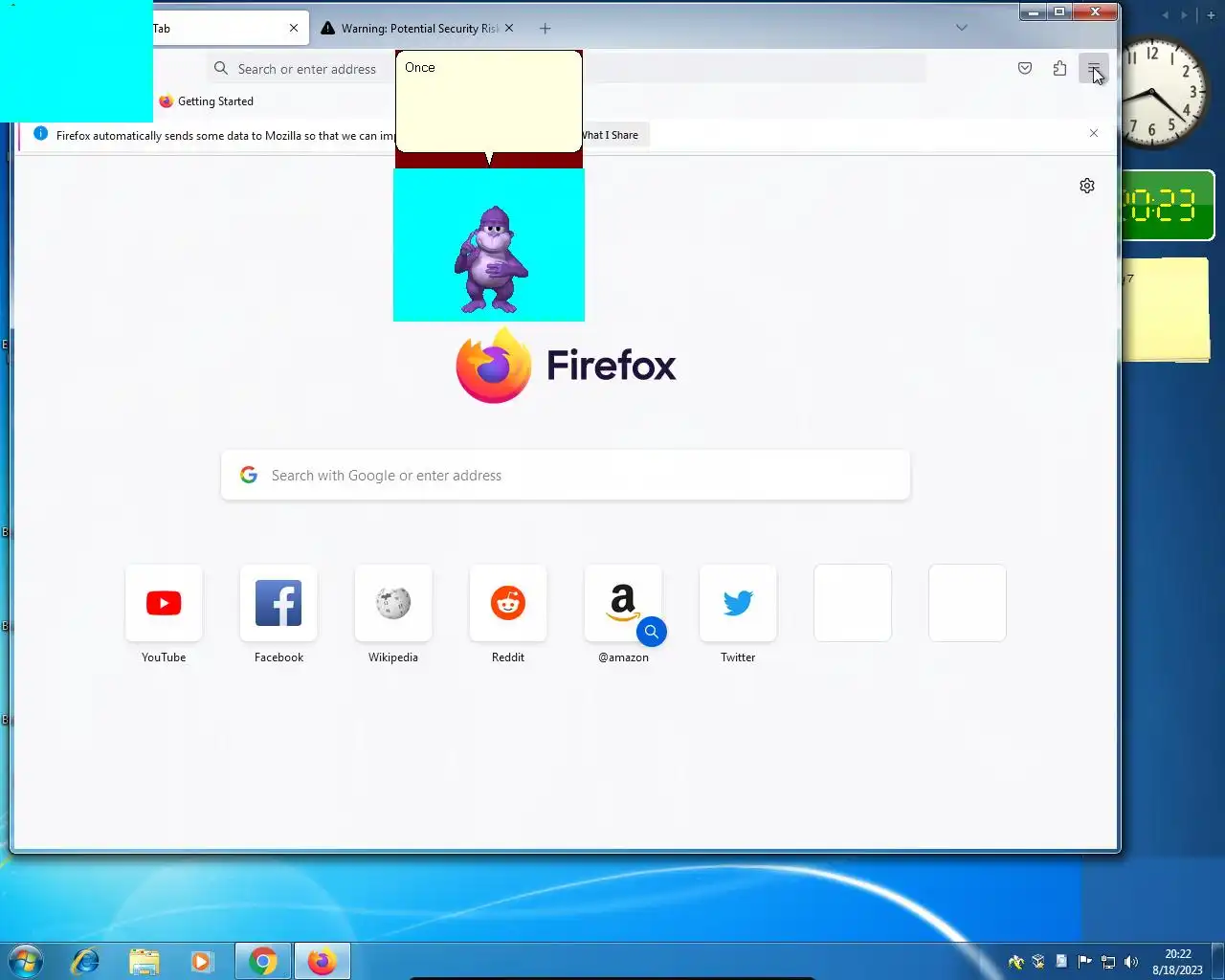
Task: Close the first Firefox tab
Action: pos(294,29)
